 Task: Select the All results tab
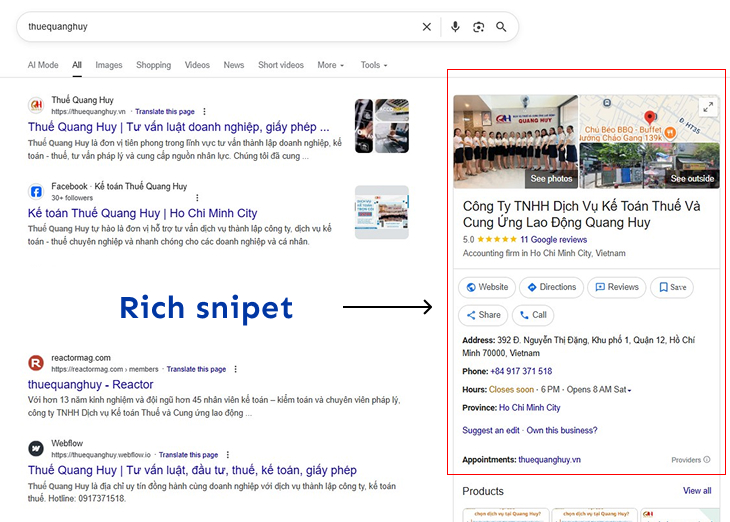point(77,65)
